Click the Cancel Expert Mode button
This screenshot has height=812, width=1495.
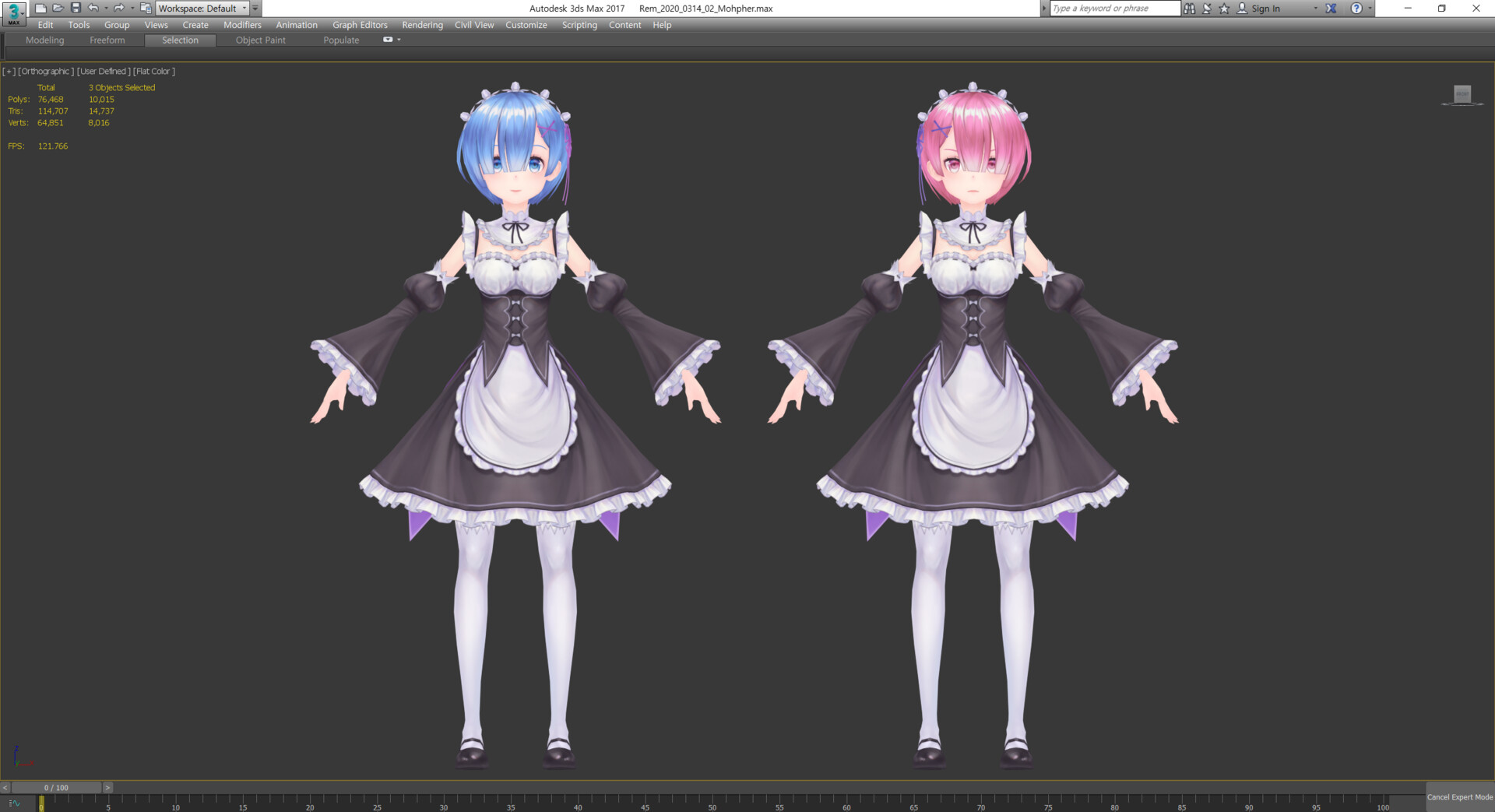(x=1460, y=797)
